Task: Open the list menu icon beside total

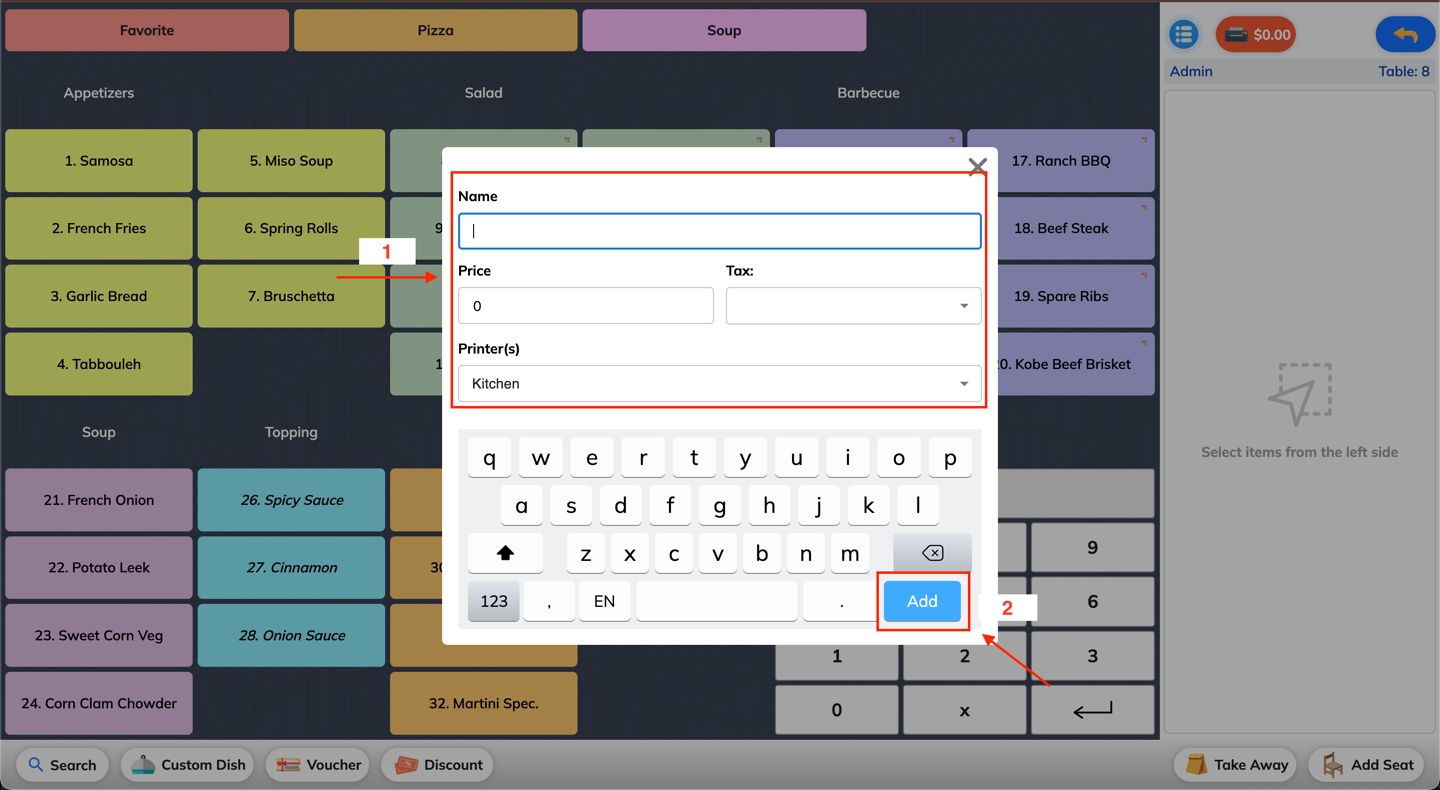Action: (x=1184, y=34)
